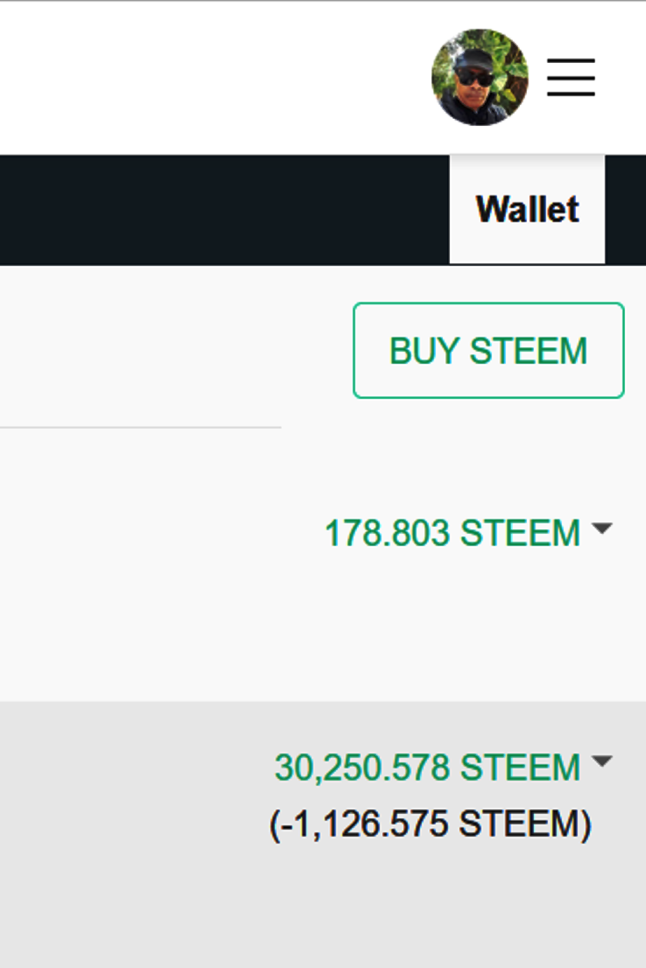646x968 pixels.
Task: Expand the arrow beside 178.803 STEEM
Action: (601, 529)
